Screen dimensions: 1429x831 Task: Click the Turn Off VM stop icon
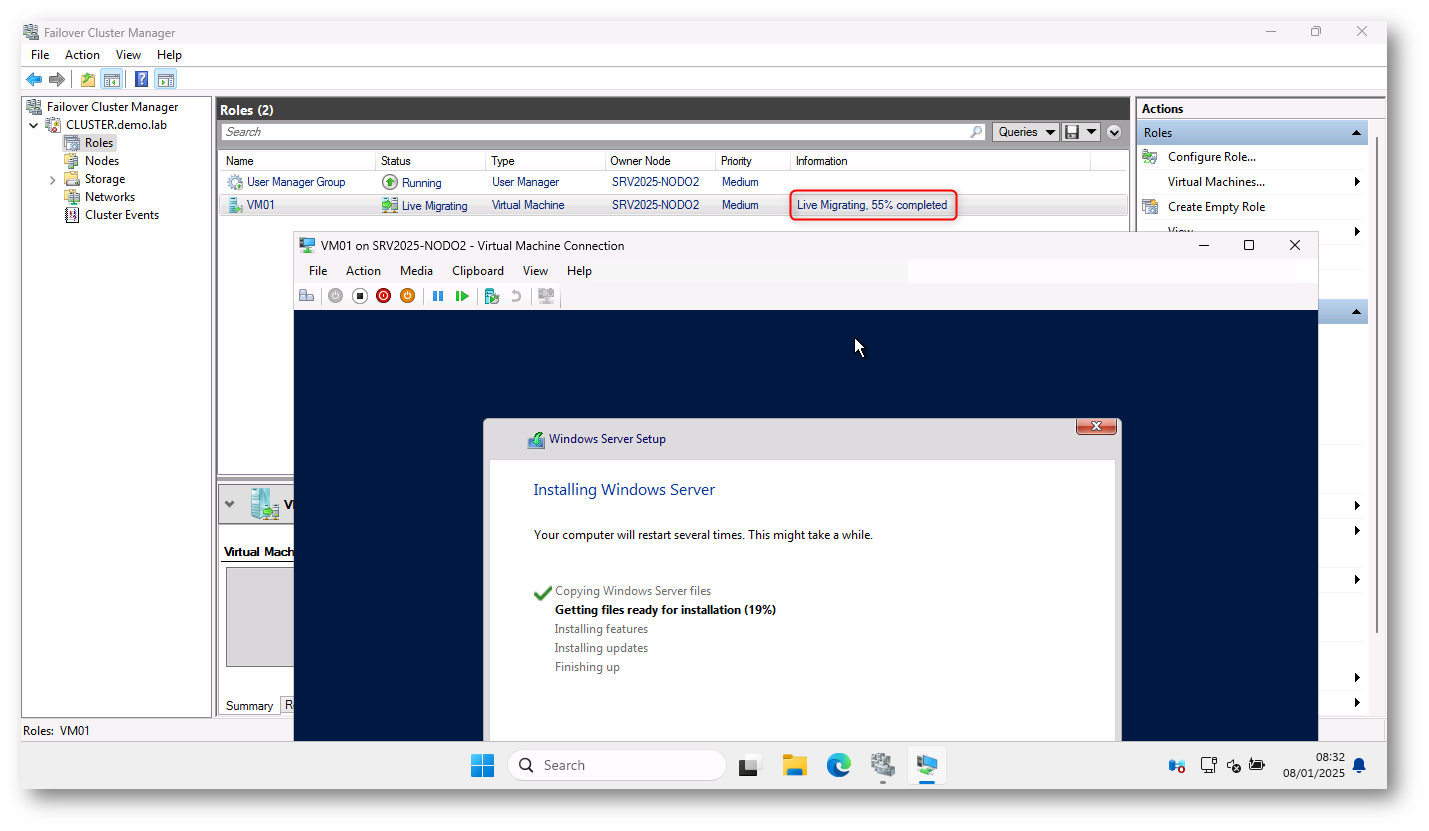coord(360,296)
